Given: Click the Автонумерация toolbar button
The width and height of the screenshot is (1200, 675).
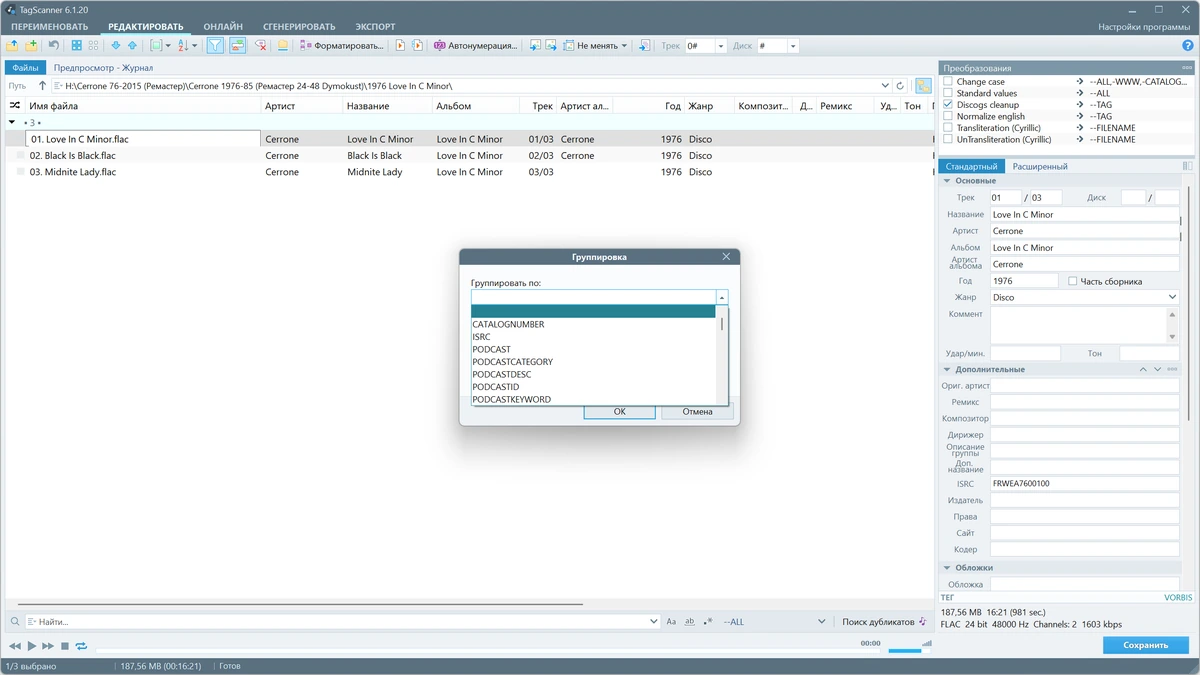Looking at the screenshot, I should point(476,46).
